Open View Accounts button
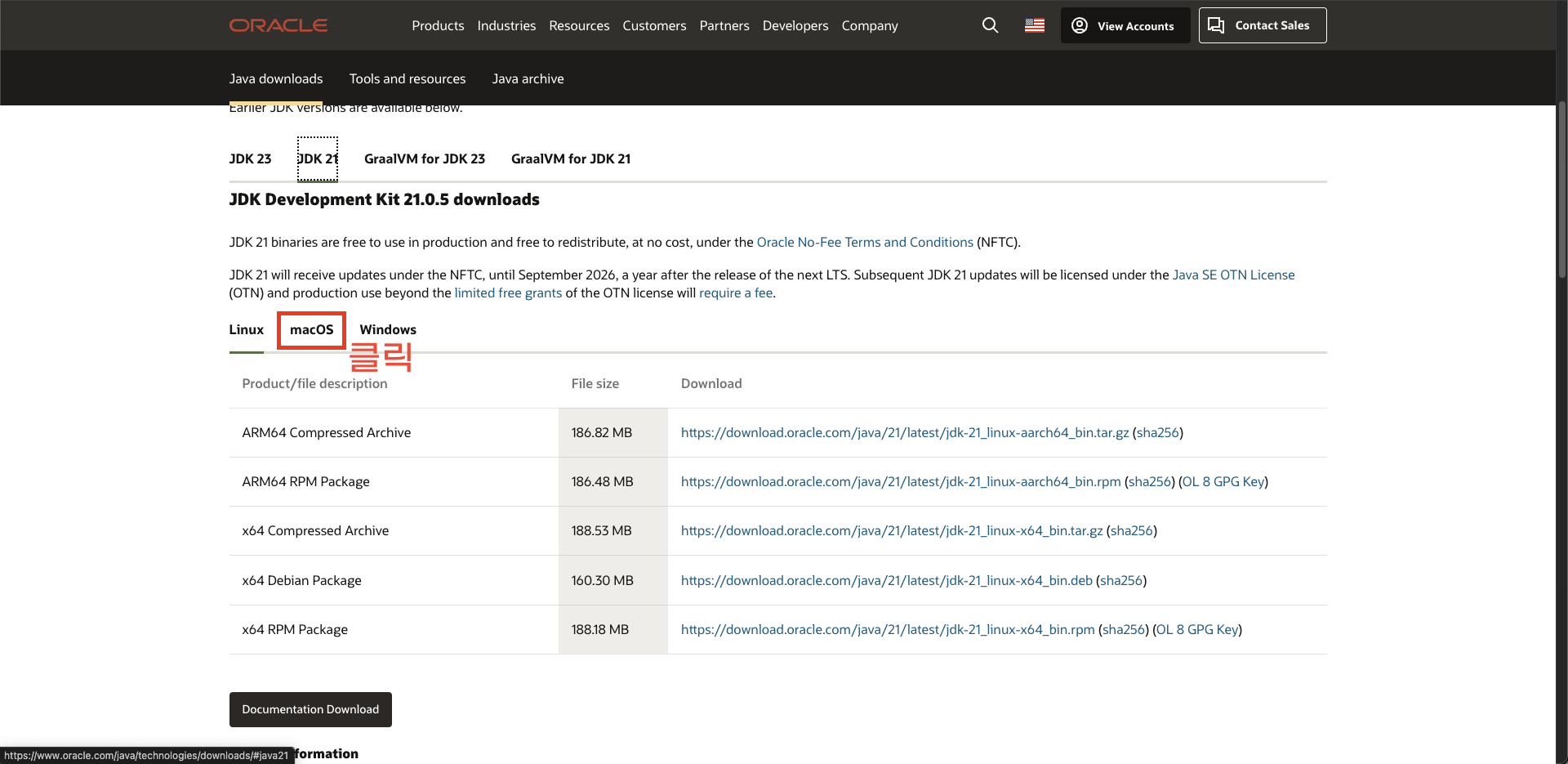 pos(1125,25)
